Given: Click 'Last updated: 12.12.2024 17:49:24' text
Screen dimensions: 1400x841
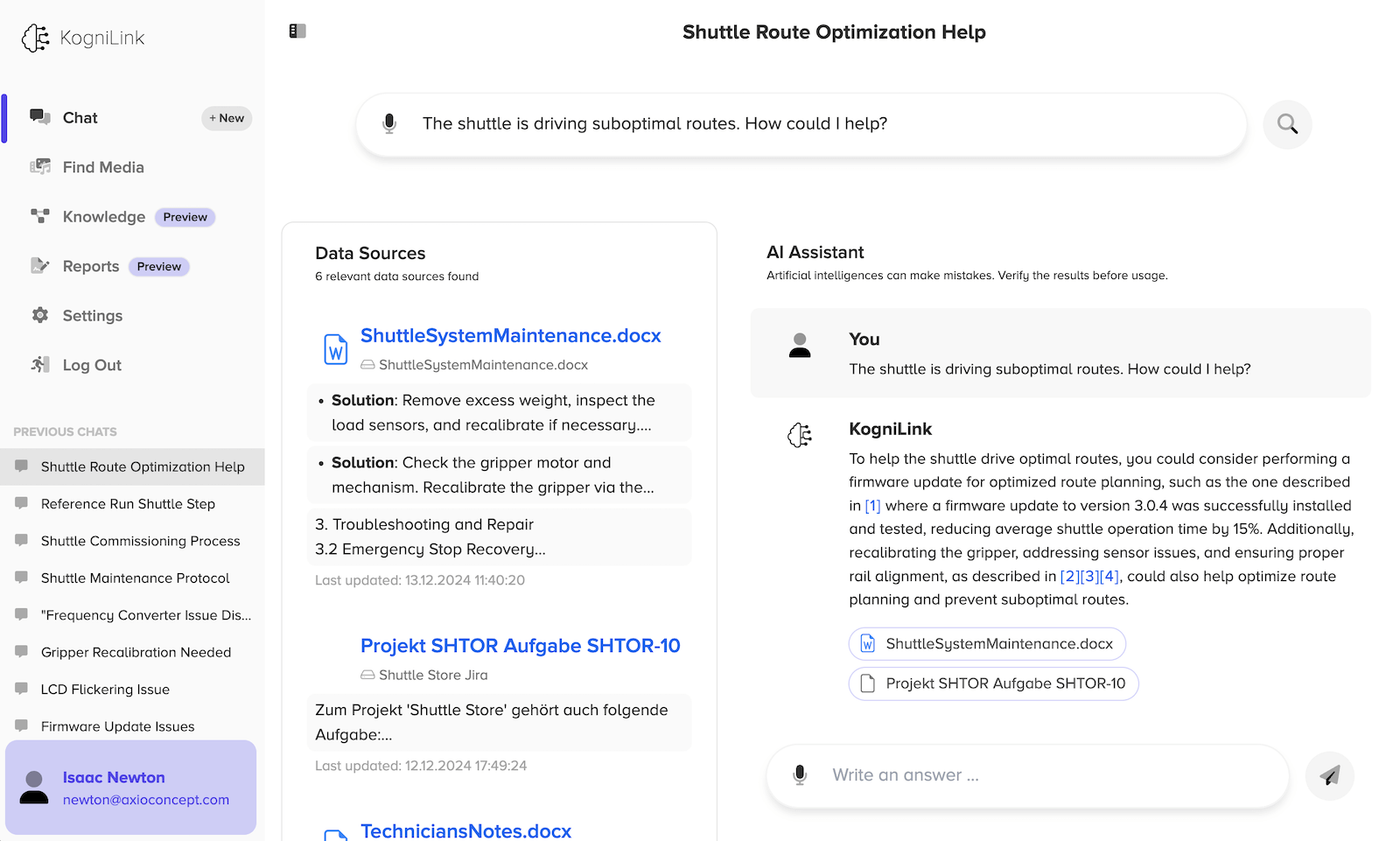Looking at the screenshot, I should (421, 766).
